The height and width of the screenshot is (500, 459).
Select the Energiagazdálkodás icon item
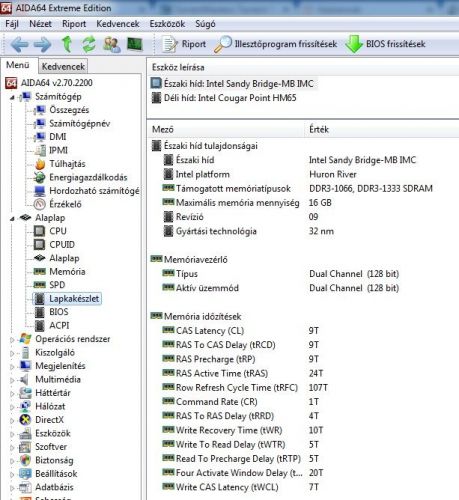tap(40, 177)
